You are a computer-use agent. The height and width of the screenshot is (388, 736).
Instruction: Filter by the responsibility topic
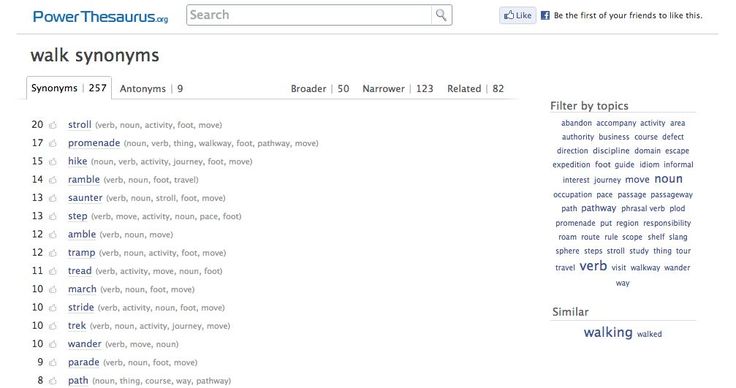point(667,223)
